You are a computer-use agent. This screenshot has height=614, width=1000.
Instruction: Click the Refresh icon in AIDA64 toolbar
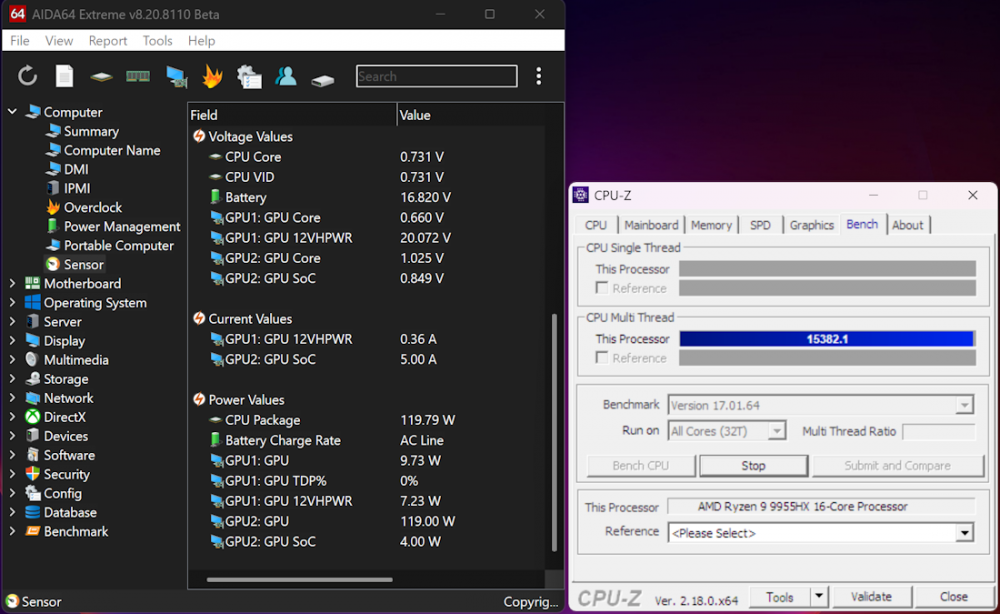(x=27, y=76)
